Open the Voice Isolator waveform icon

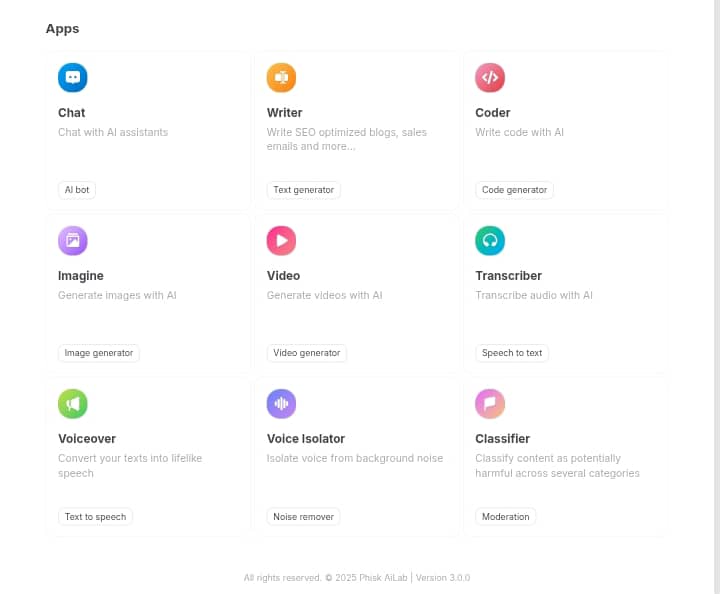pyautogui.click(x=281, y=404)
